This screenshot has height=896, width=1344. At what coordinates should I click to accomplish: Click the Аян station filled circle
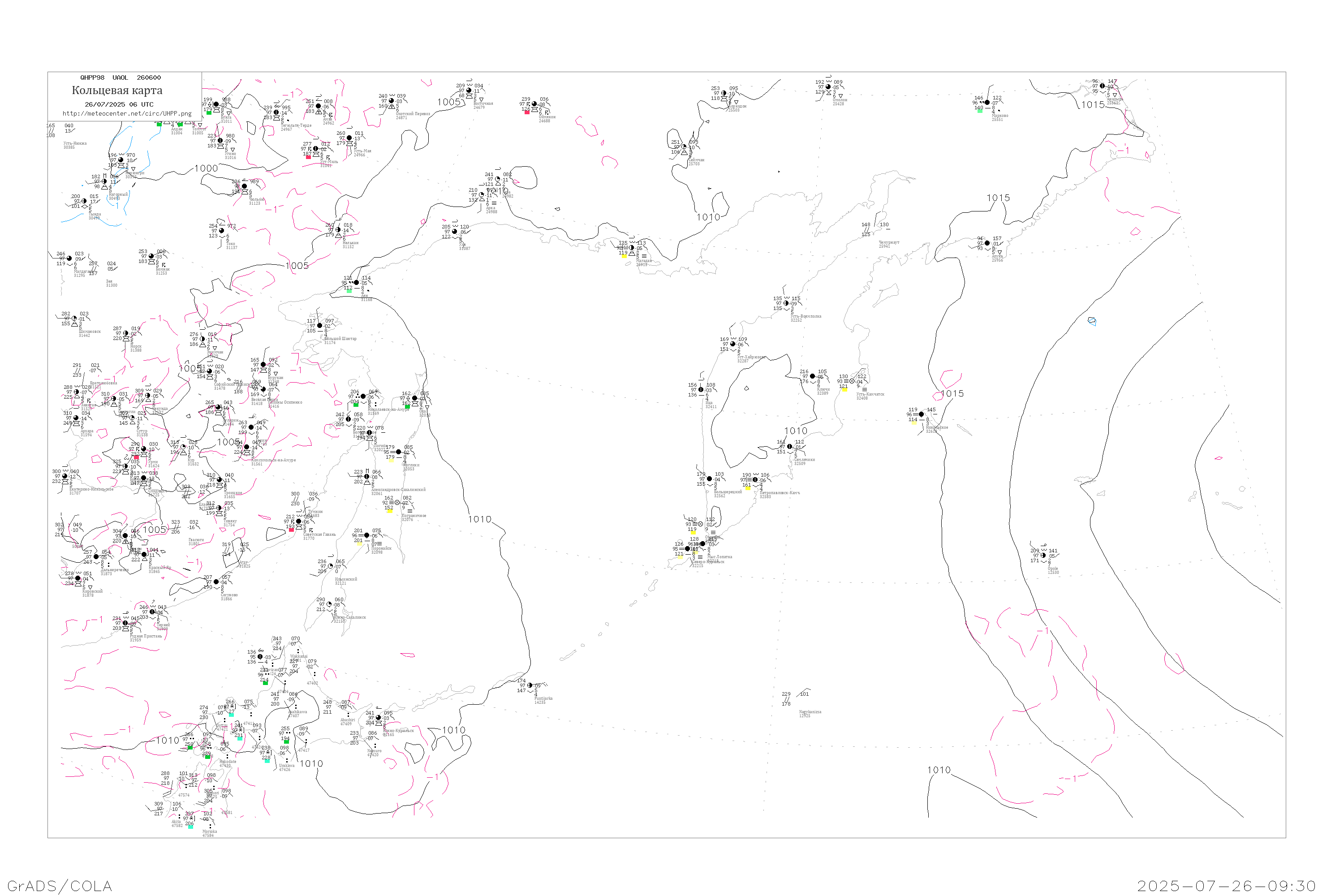click(x=357, y=283)
